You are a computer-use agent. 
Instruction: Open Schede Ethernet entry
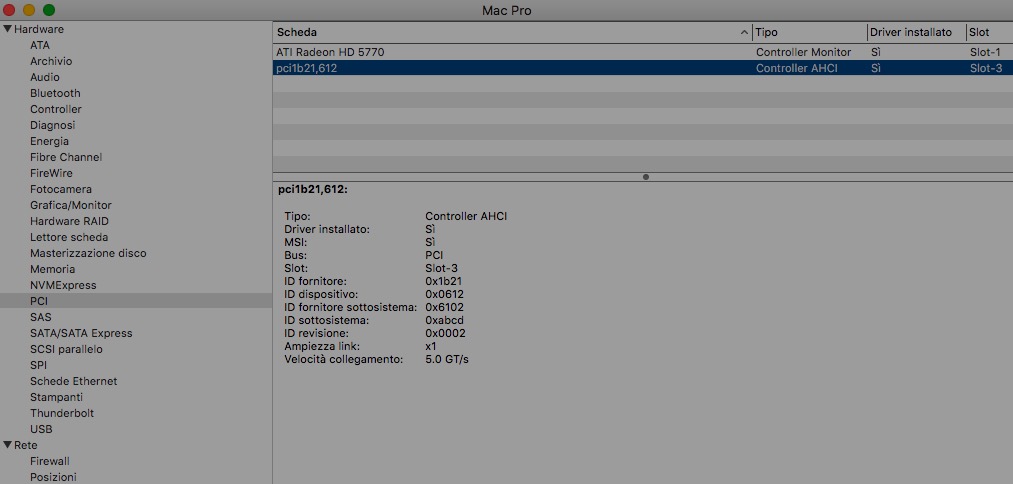pyautogui.click(x=74, y=381)
